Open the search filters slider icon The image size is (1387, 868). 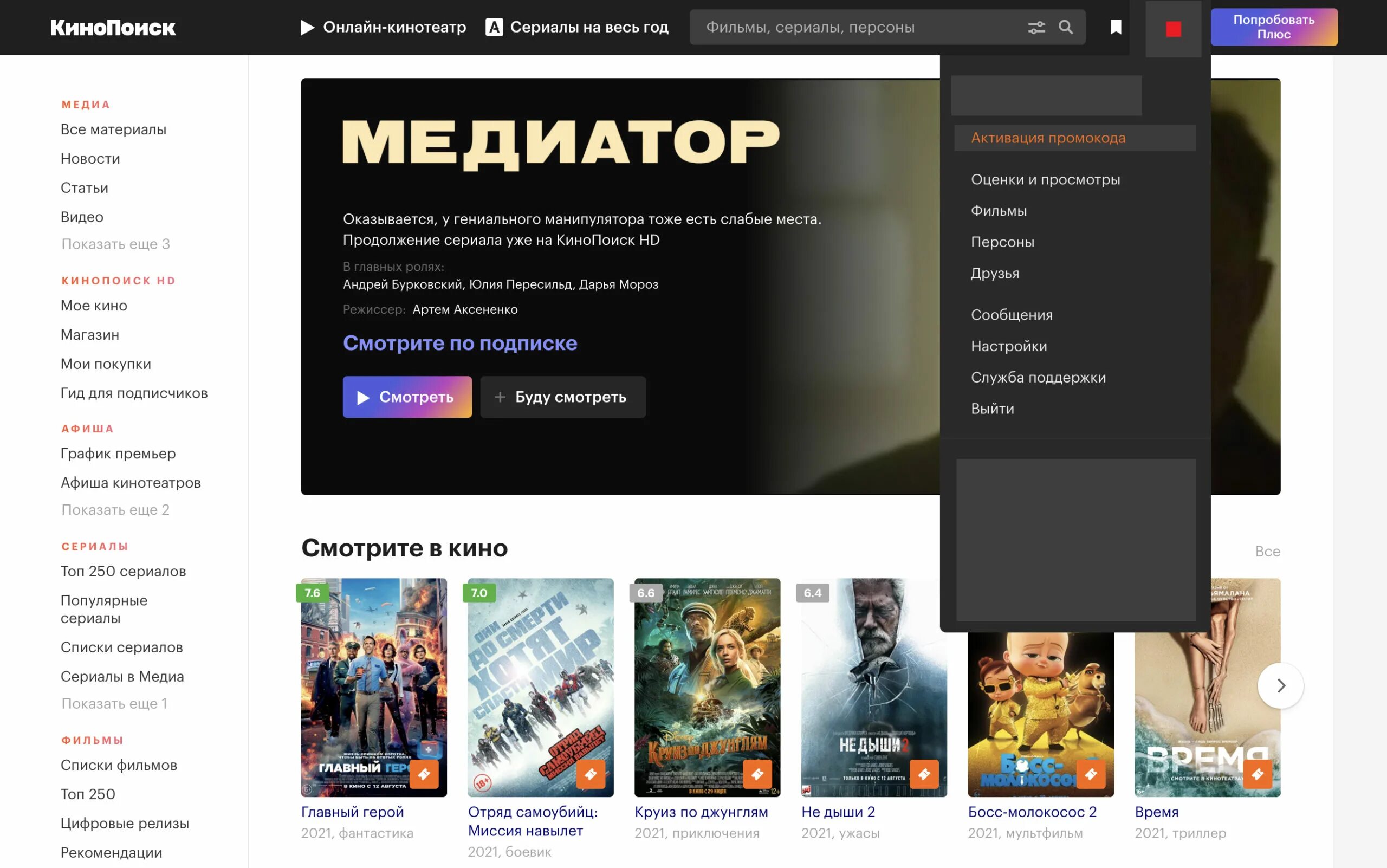click(1036, 27)
